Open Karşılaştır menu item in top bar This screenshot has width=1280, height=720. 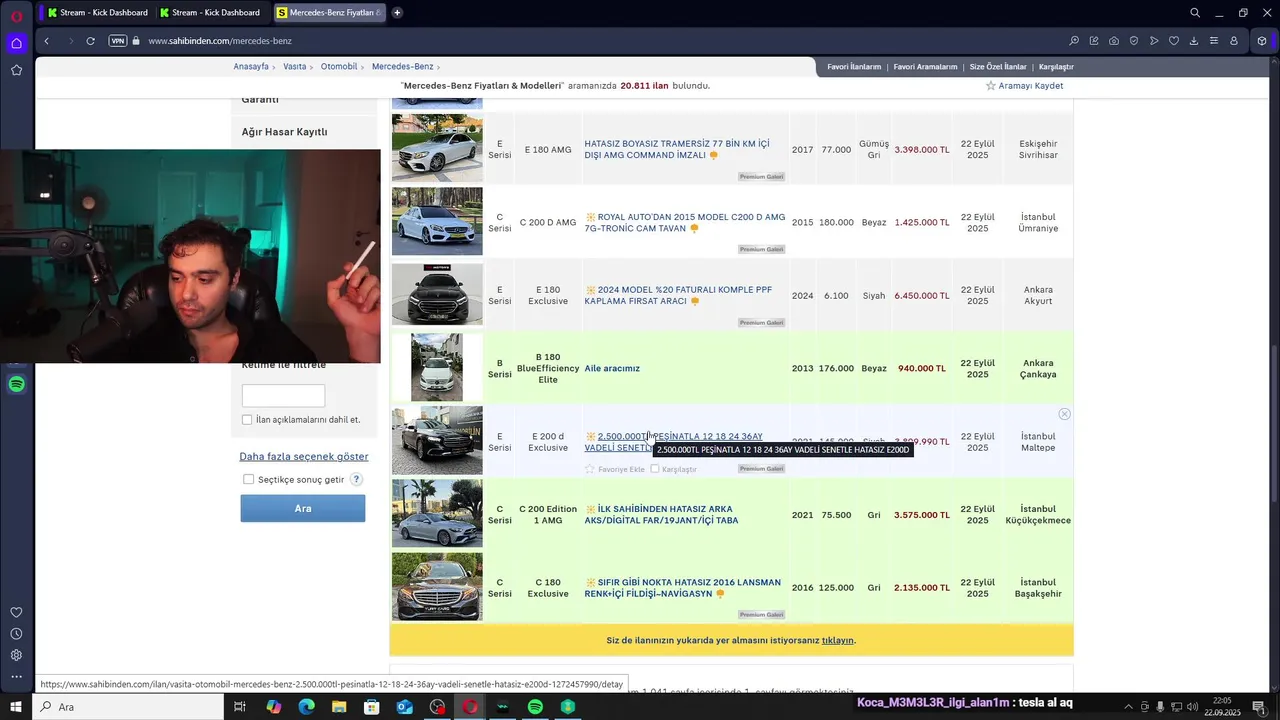[1056, 67]
